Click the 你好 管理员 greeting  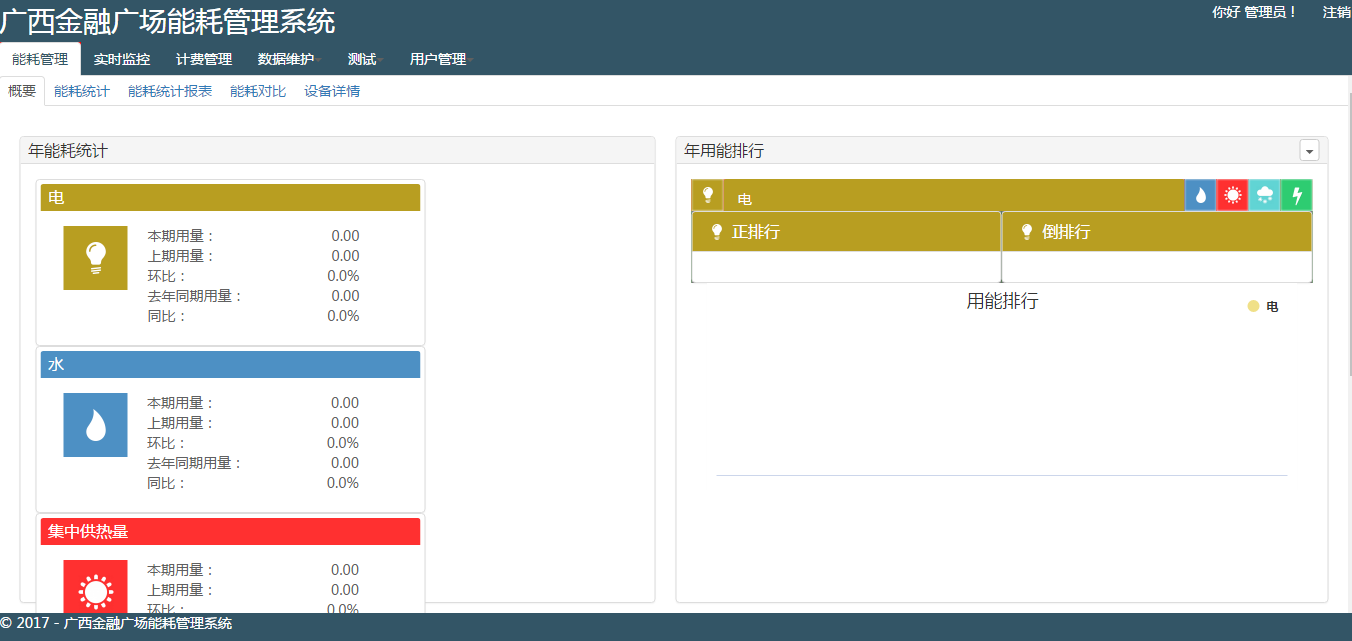pos(1254,12)
